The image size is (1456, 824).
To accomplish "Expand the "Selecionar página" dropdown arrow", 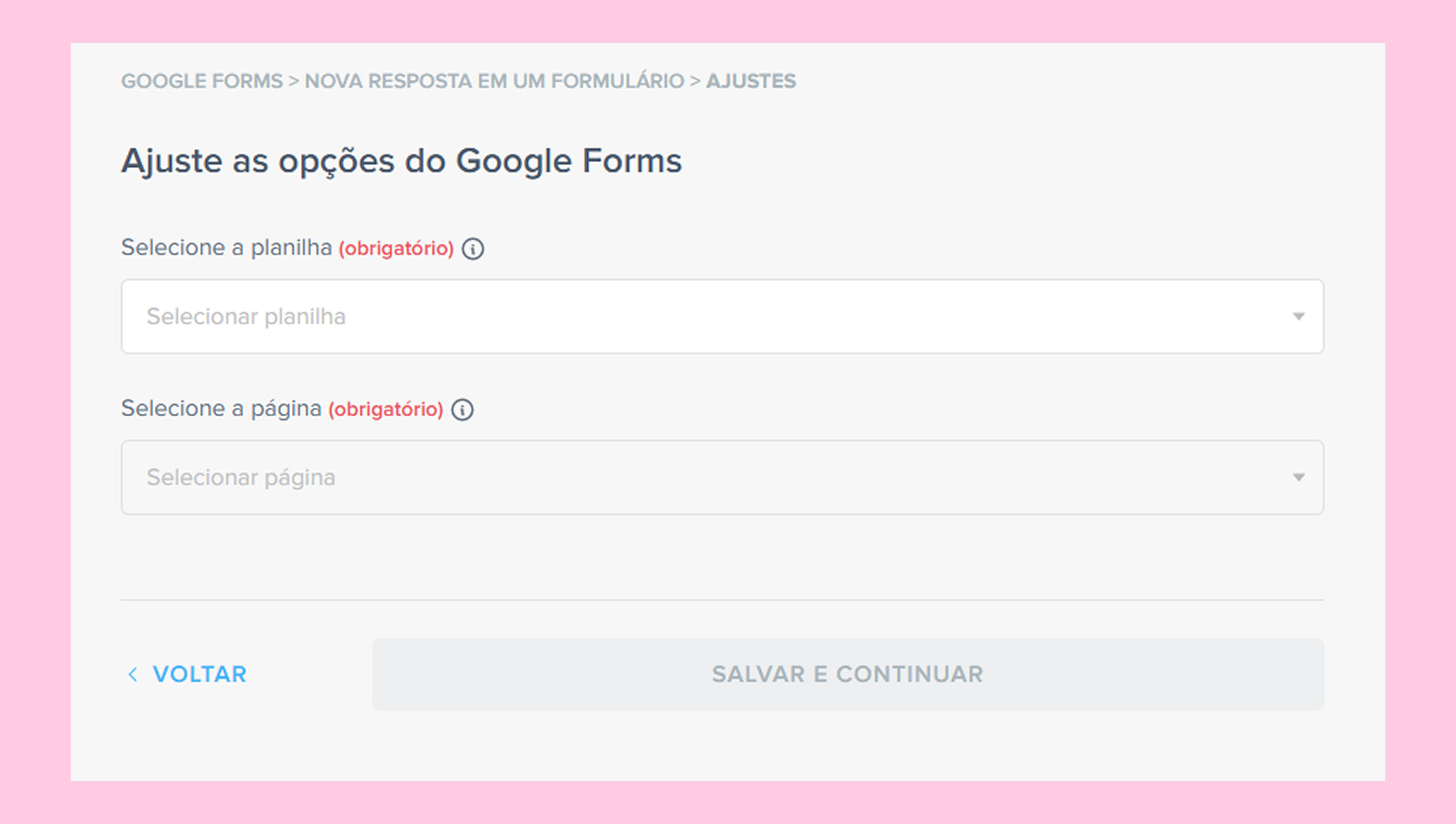I will 1299,478.
